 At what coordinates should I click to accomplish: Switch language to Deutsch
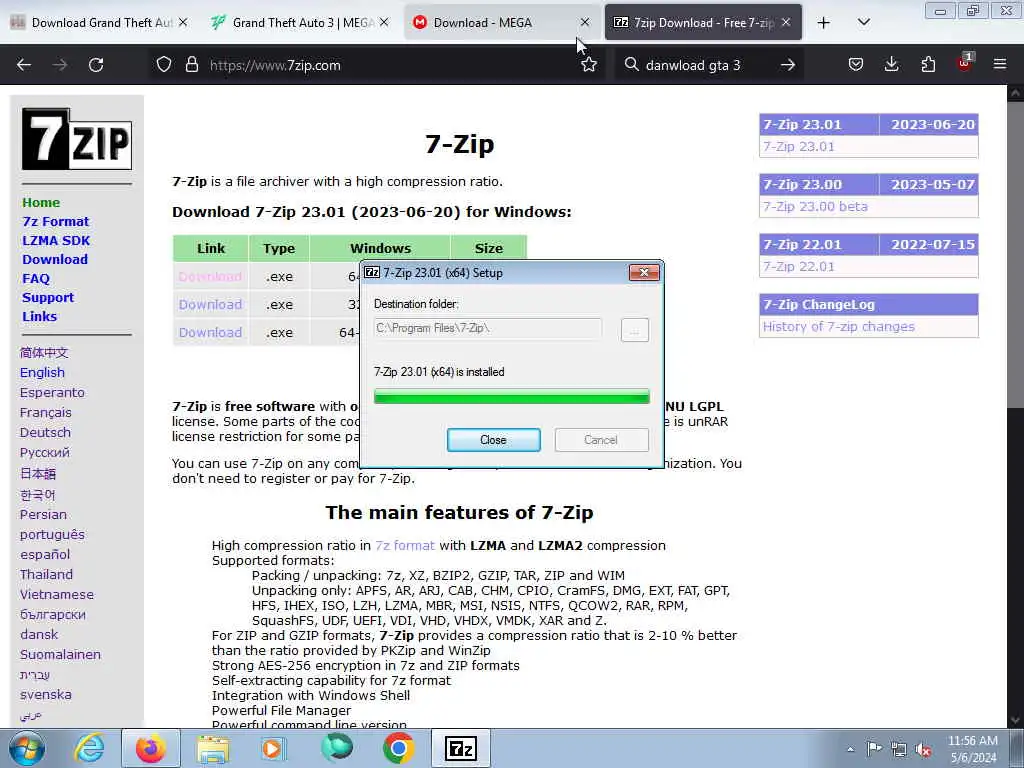(45, 432)
